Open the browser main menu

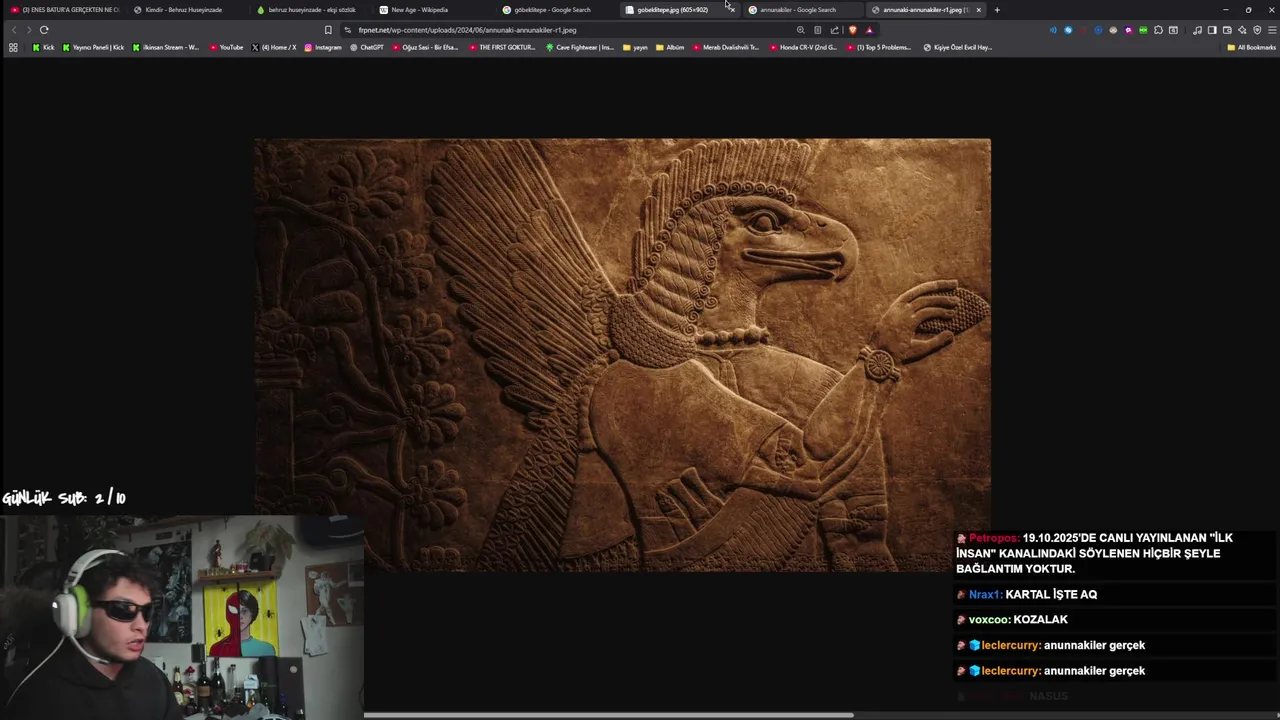click(1271, 30)
